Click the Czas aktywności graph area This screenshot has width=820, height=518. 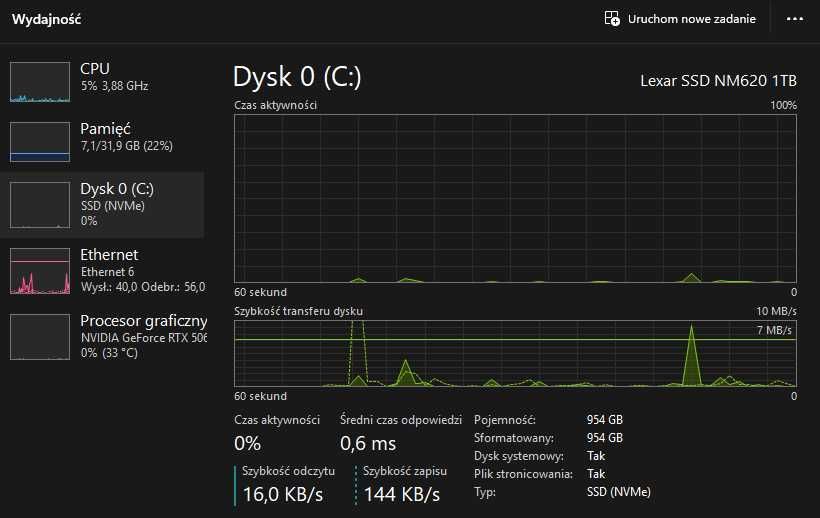tap(515, 199)
